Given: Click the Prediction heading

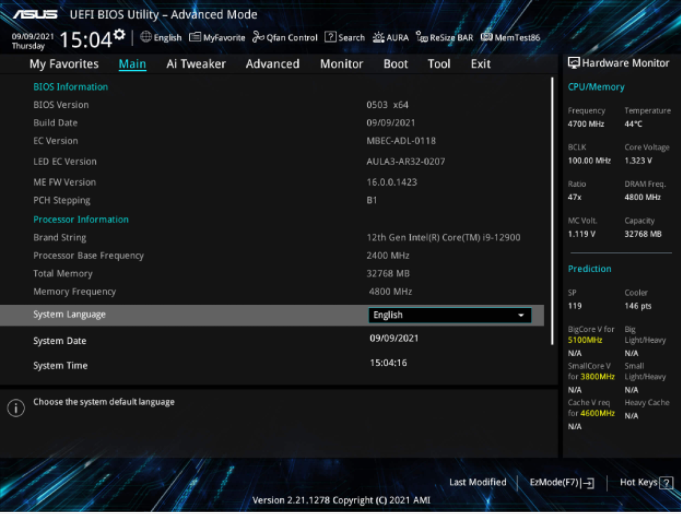Looking at the screenshot, I should click(589, 269).
